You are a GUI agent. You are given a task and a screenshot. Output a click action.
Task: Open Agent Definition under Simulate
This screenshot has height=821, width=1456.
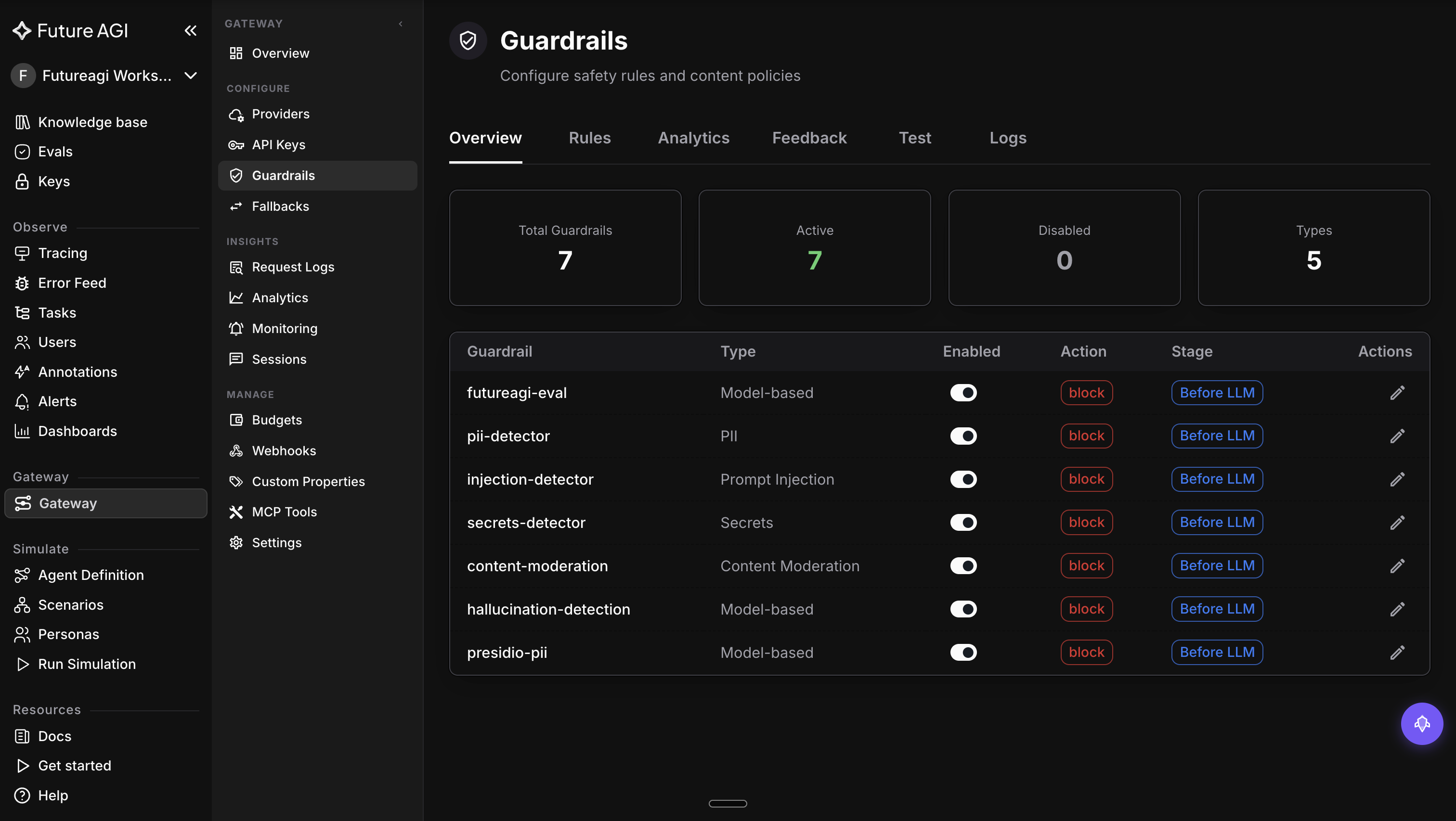[105, 575]
